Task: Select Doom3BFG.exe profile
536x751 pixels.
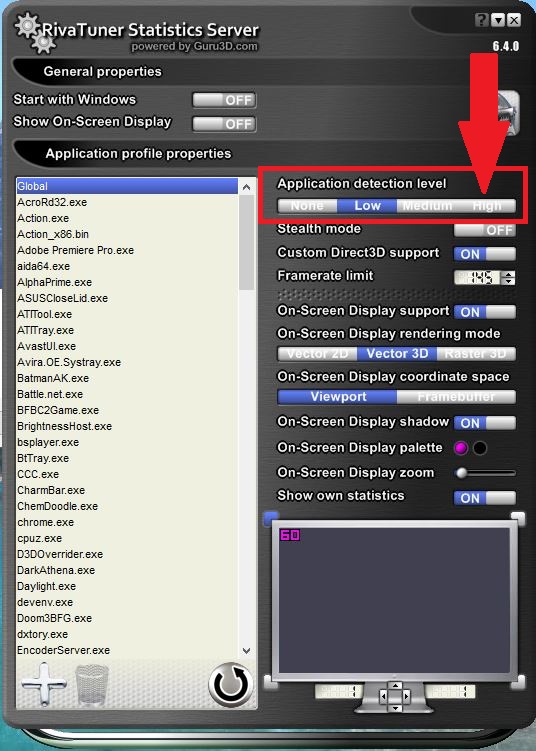Action: pyautogui.click(x=127, y=618)
